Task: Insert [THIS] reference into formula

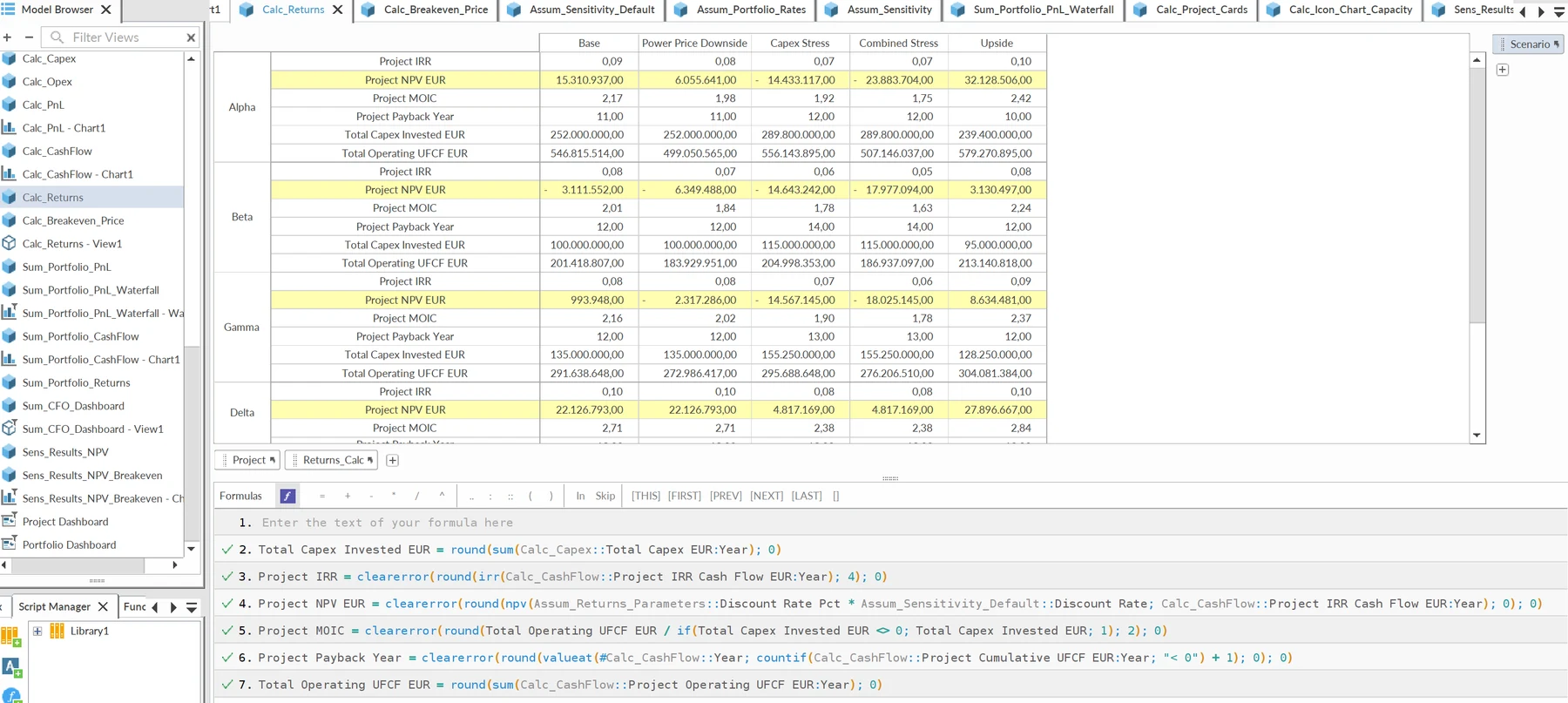Action: [645, 496]
